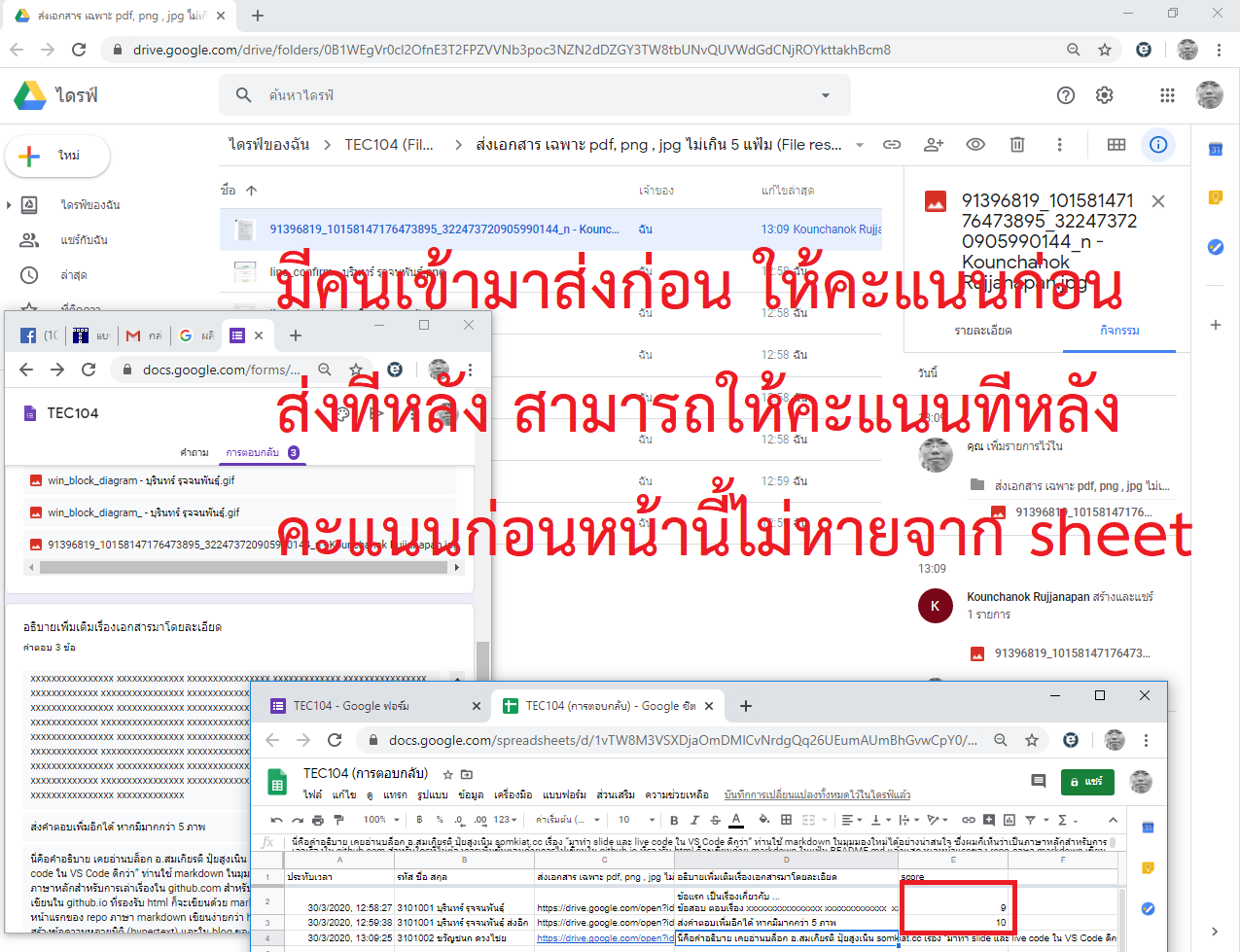Click the ใหม่ new button in Drive
This screenshot has width=1240, height=952.
click(x=57, y=156)
